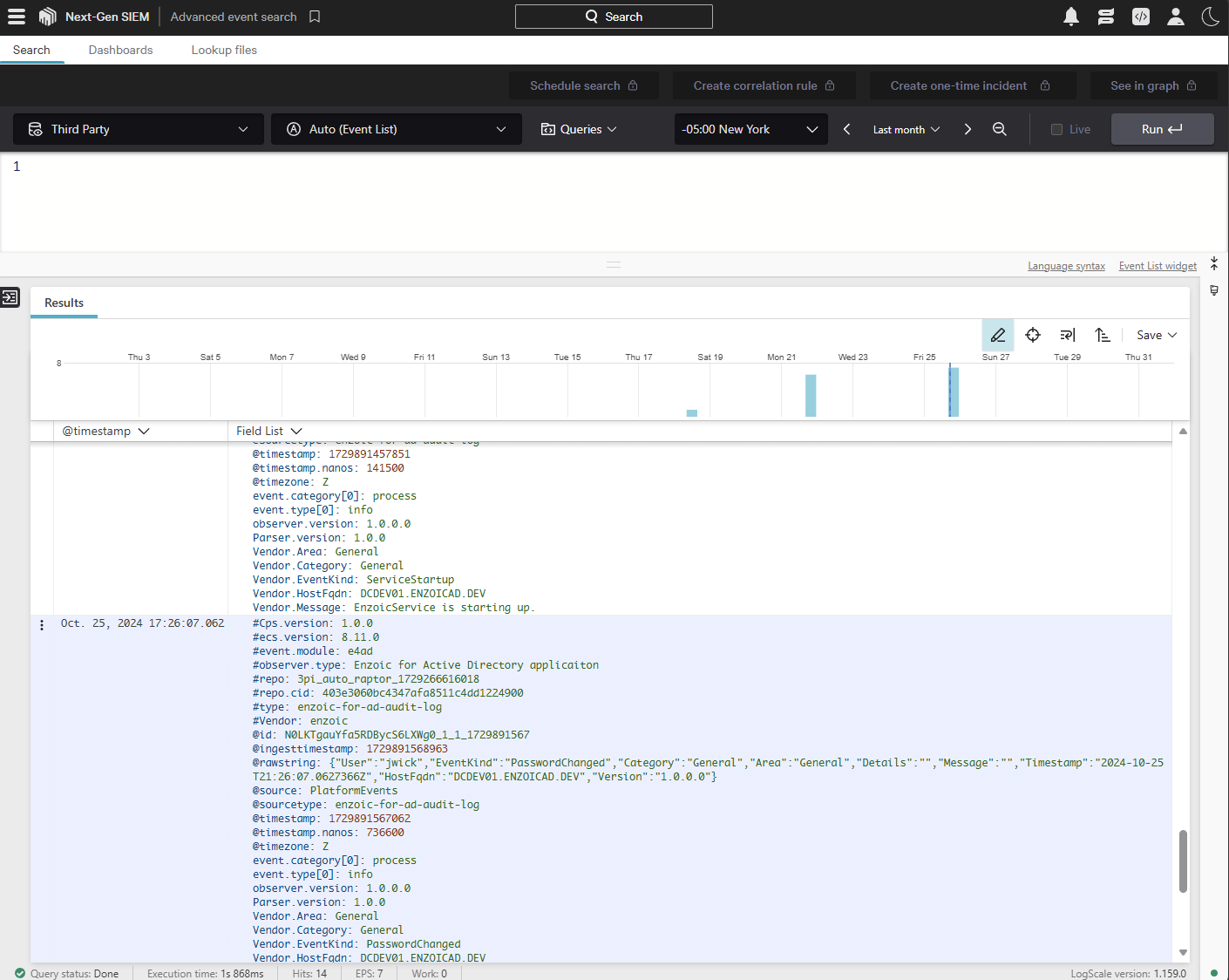Expand the Save dropdown
Viewport: 1229px width, 980px height.
[1157, 335]
